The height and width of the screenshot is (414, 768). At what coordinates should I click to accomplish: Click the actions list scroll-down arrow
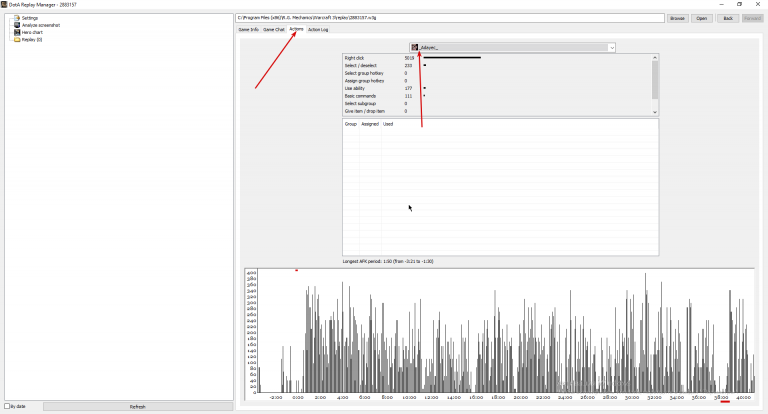[655, 112]
